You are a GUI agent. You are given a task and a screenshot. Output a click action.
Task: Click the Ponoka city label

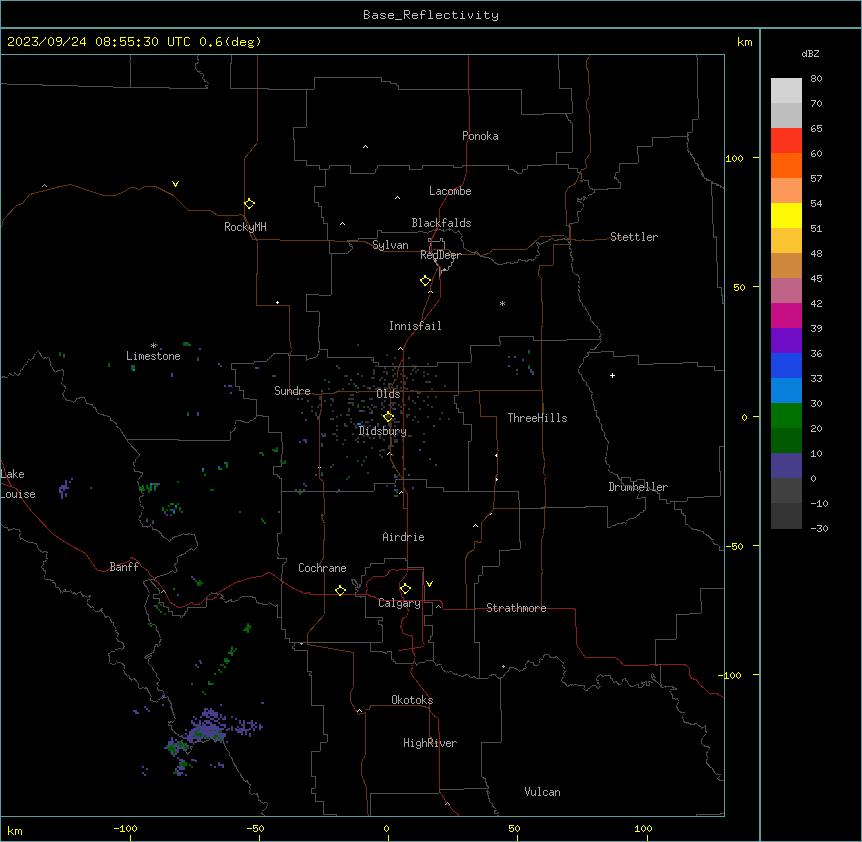(x=480, y=136)
